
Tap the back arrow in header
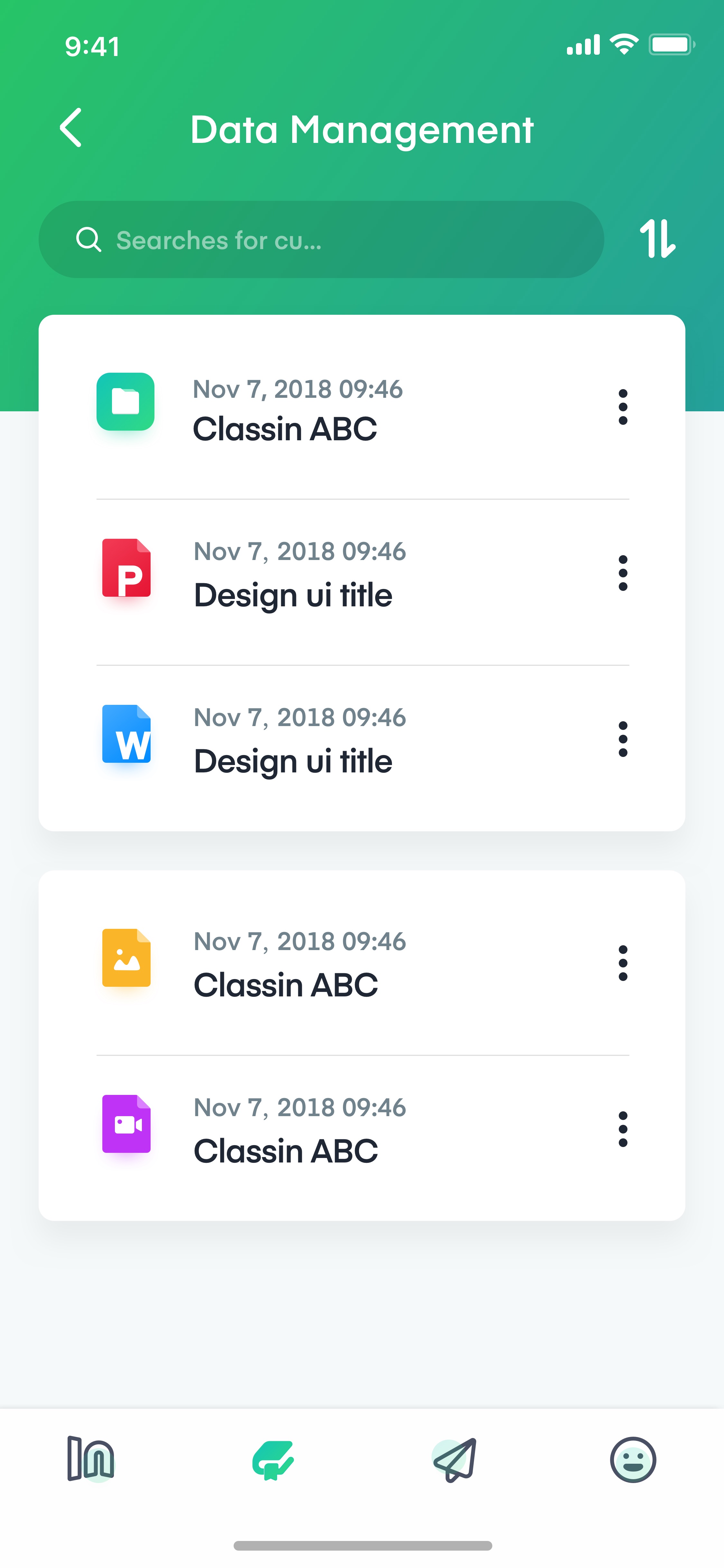[70, 128]
